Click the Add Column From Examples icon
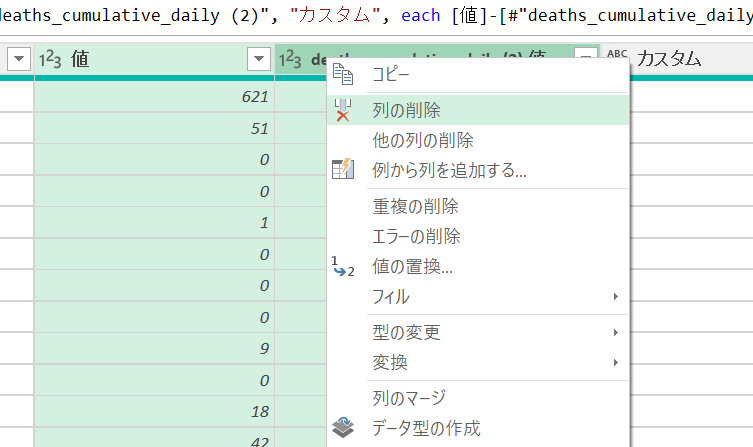The image size is (753, 447). (343, 169)
